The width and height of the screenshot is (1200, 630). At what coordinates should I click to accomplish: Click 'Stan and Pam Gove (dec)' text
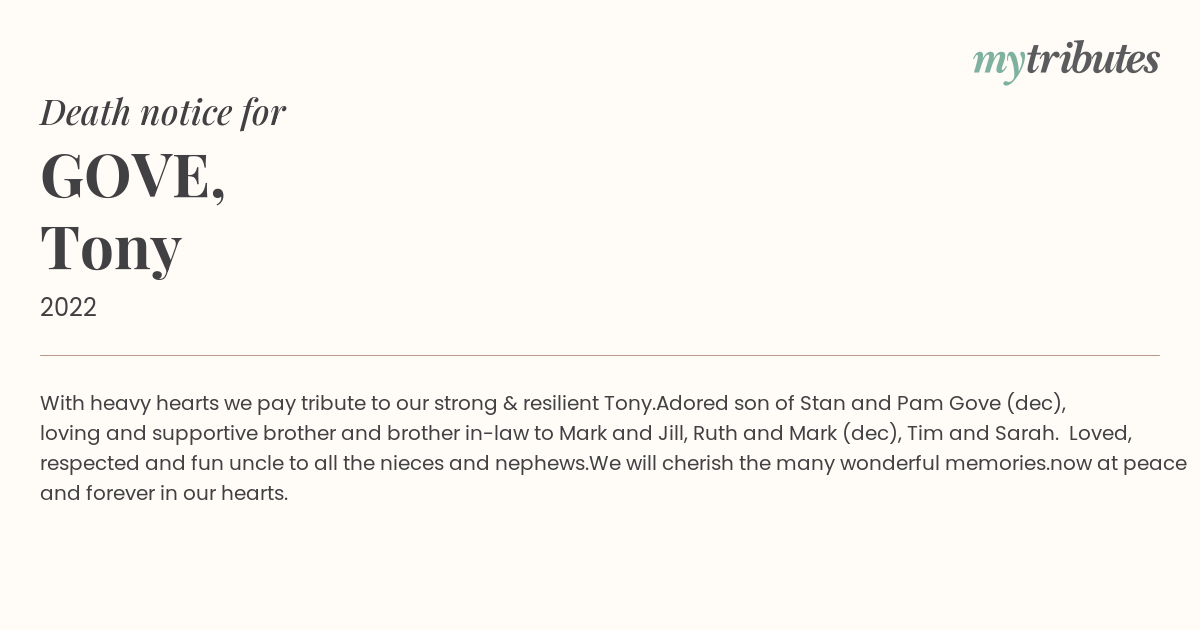(932, 403)
